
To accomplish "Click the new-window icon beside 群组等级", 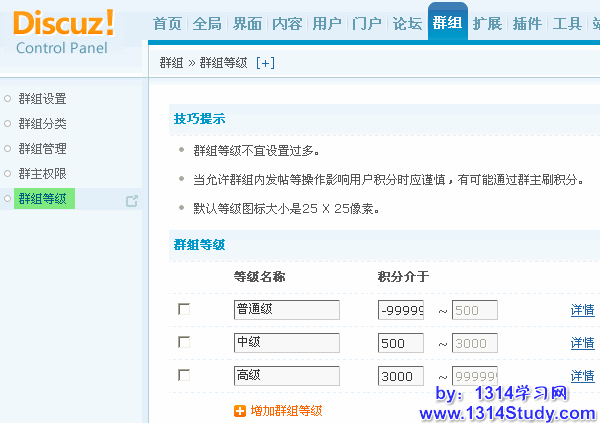I will 131,200.
